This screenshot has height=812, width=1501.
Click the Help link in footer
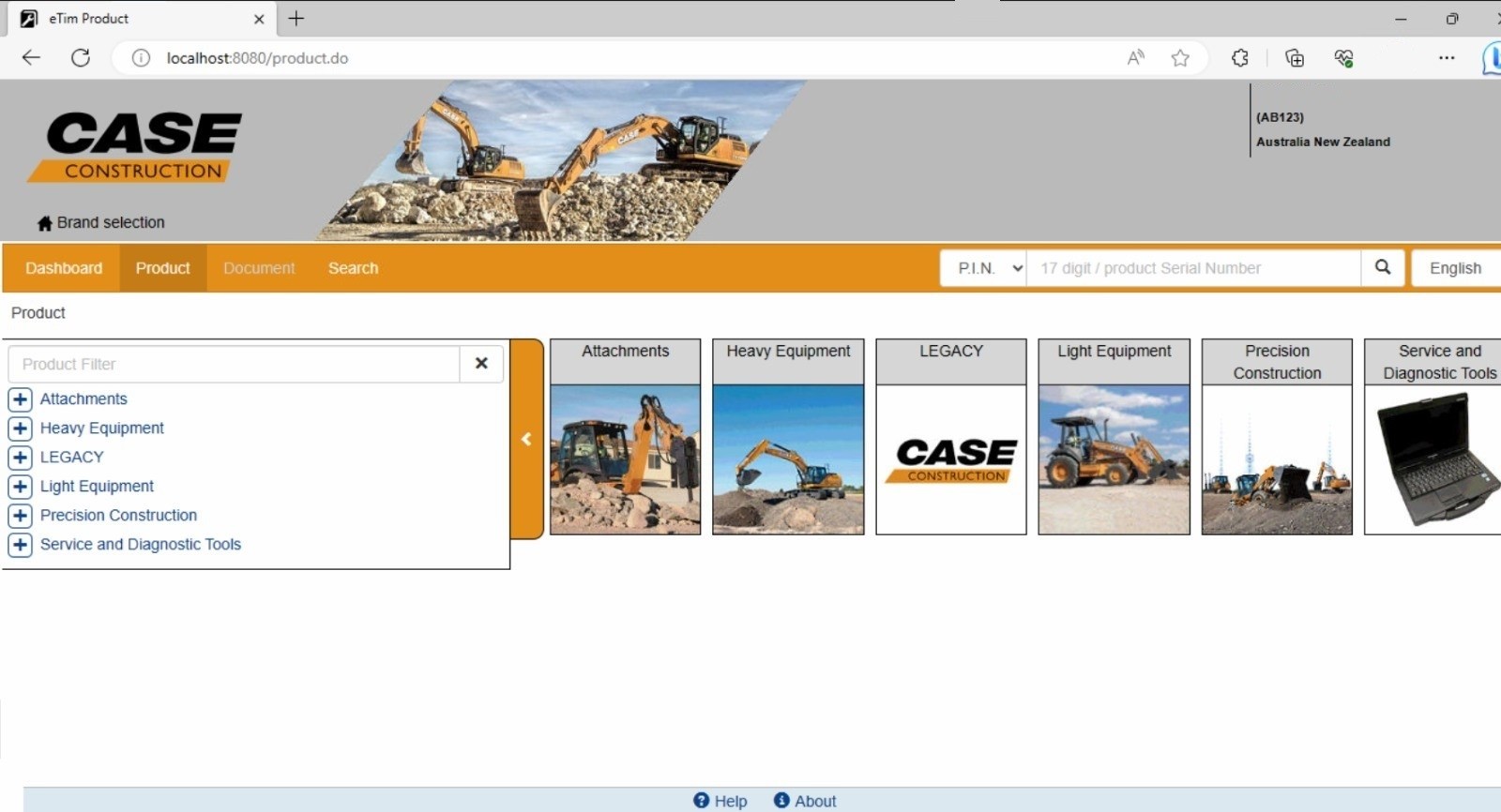[731, 801]
